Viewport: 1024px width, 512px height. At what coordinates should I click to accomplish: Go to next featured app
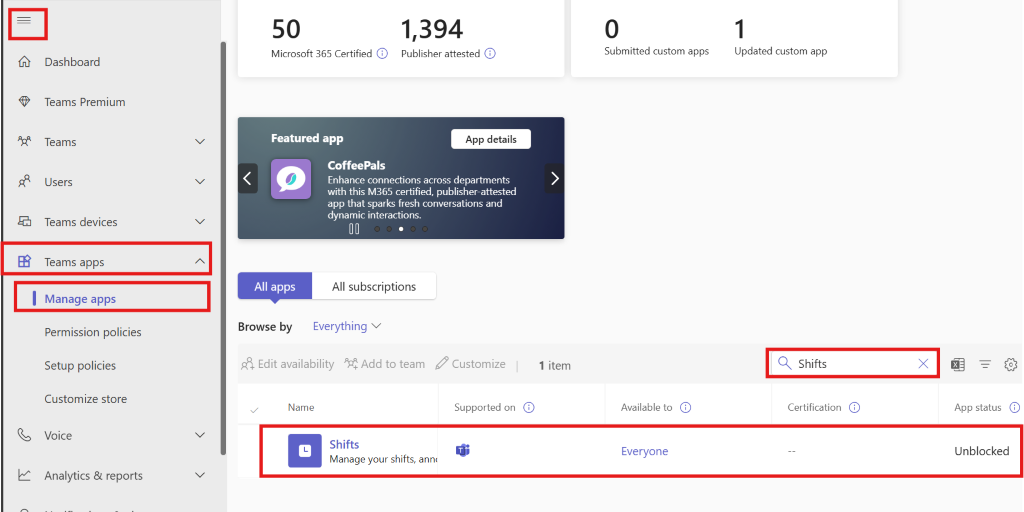554,178
